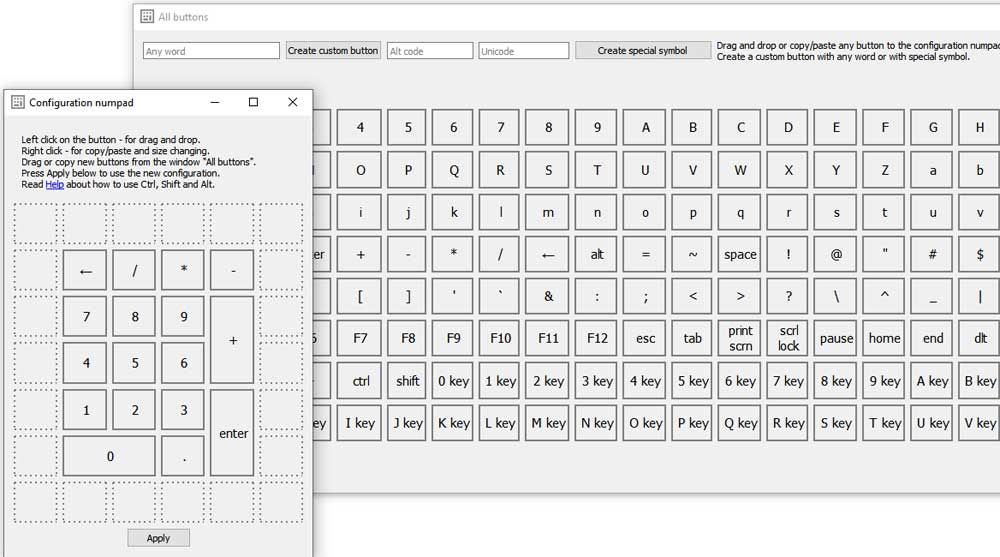
Task: Click the Q key button
Action: [x=740, y=423]
